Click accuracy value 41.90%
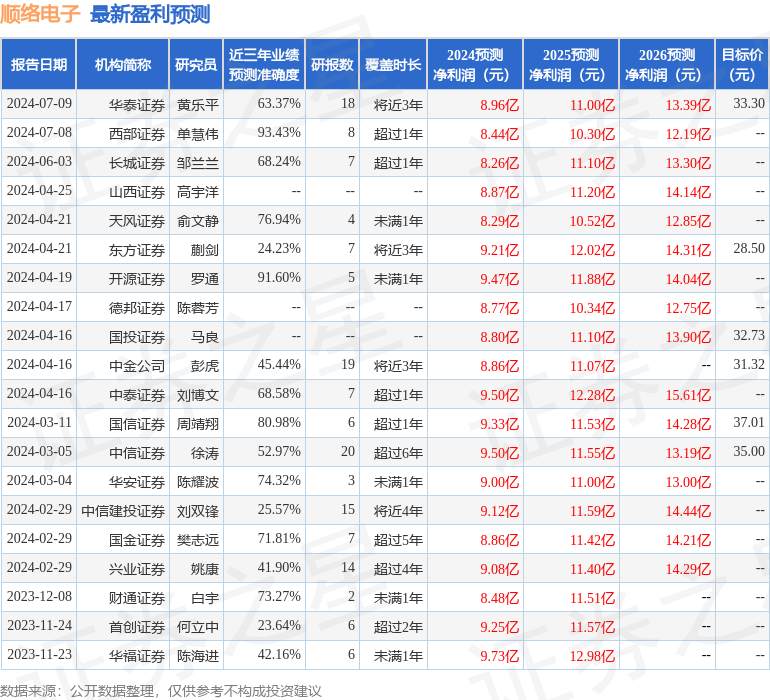770x700 pixels. [x=279, y=567]
